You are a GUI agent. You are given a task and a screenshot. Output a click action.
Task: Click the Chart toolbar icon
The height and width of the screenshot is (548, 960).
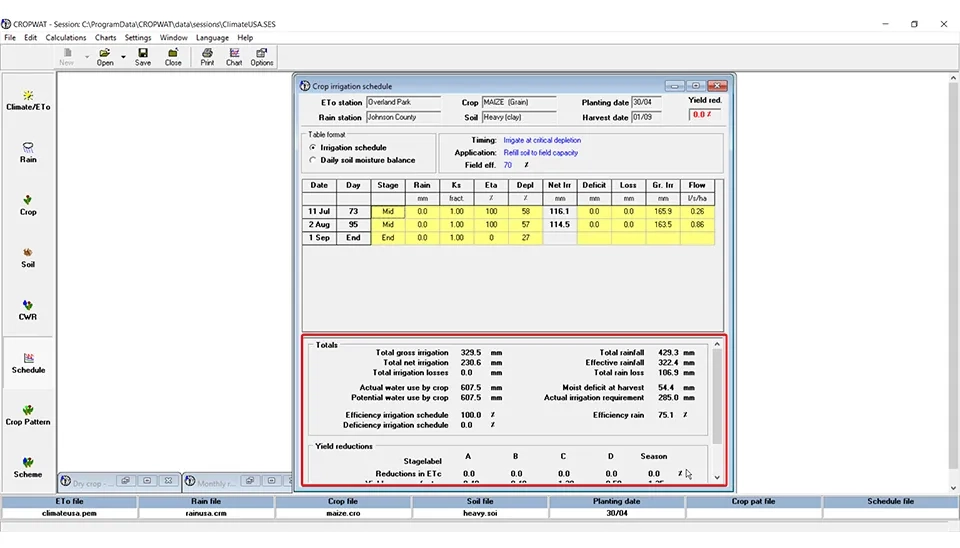coord(234,56)
